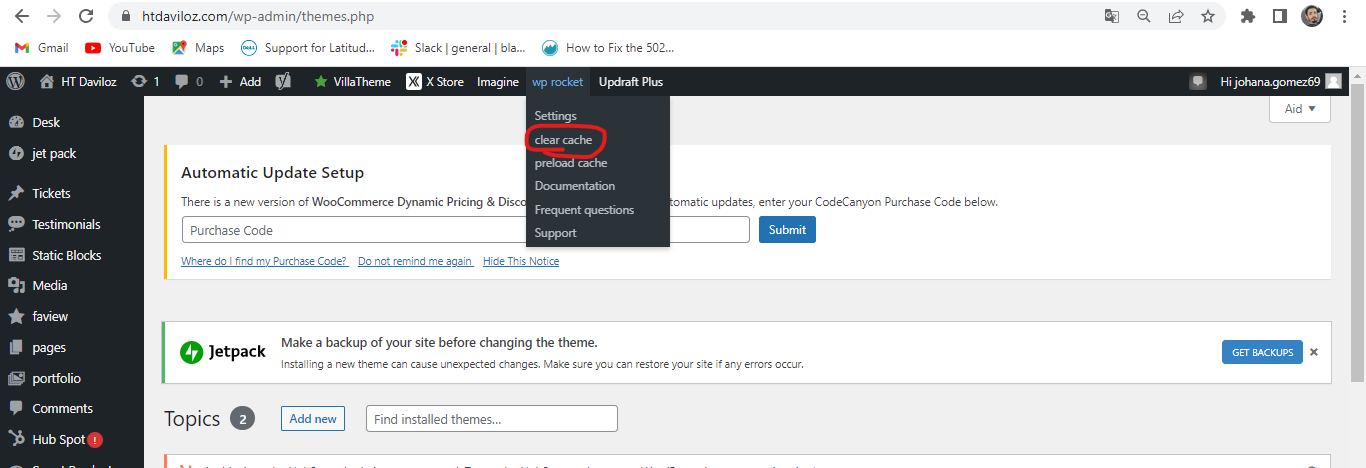
Task: Open Support for Latitude bookmark
Action: (307, 47)
